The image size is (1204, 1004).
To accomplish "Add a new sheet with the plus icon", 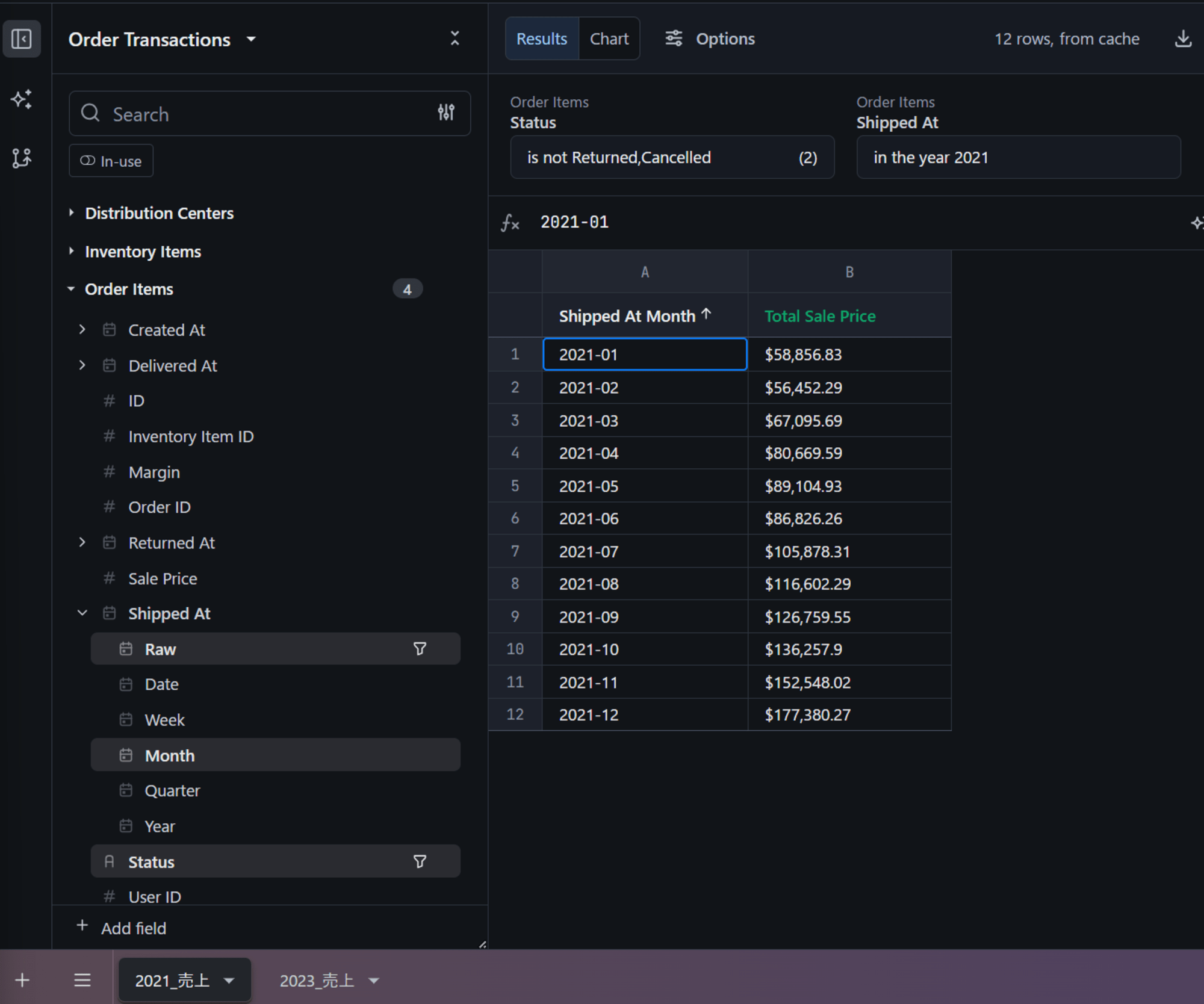I will 22,980.
